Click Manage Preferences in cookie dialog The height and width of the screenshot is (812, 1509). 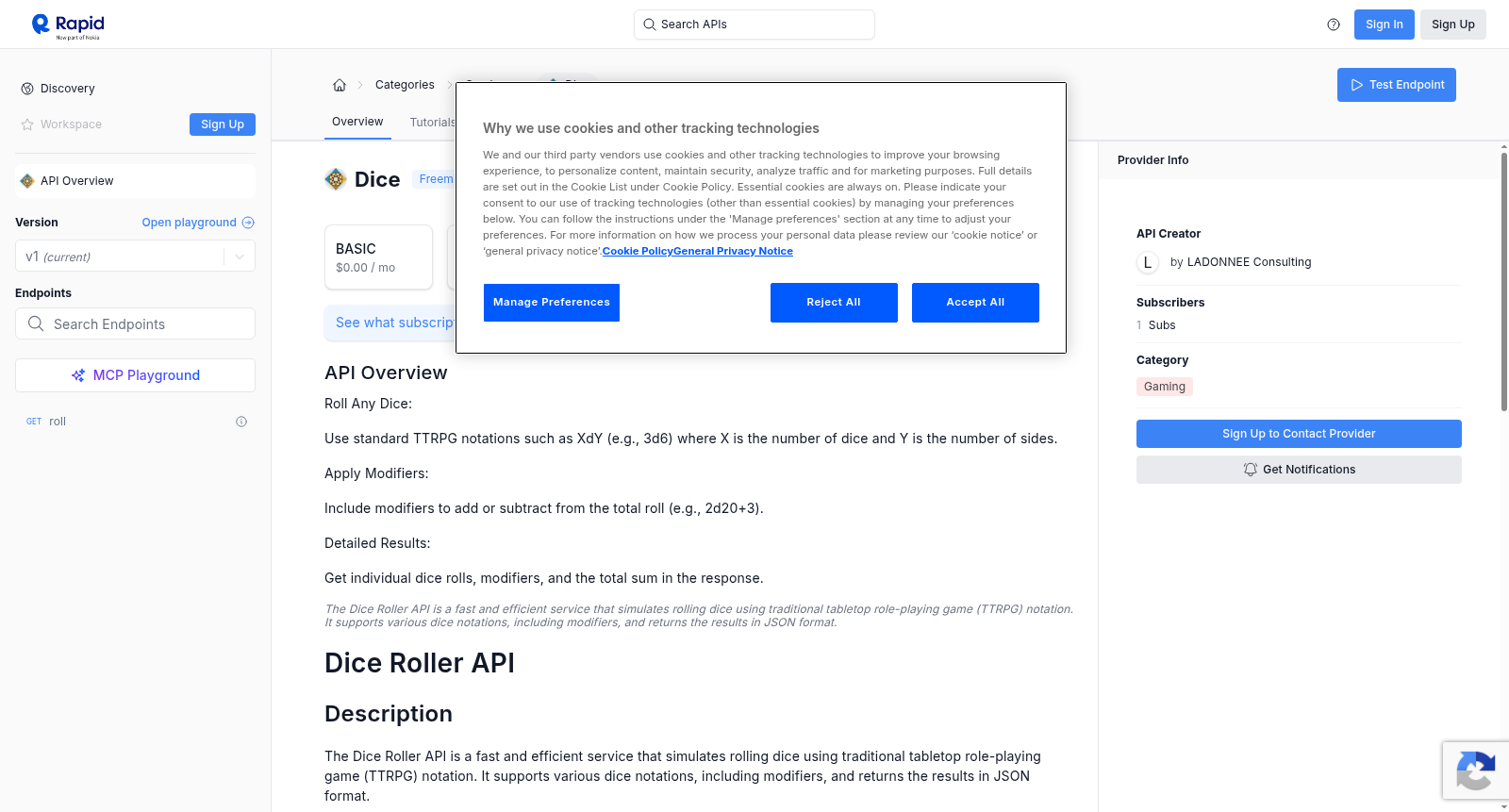(552, 303)
